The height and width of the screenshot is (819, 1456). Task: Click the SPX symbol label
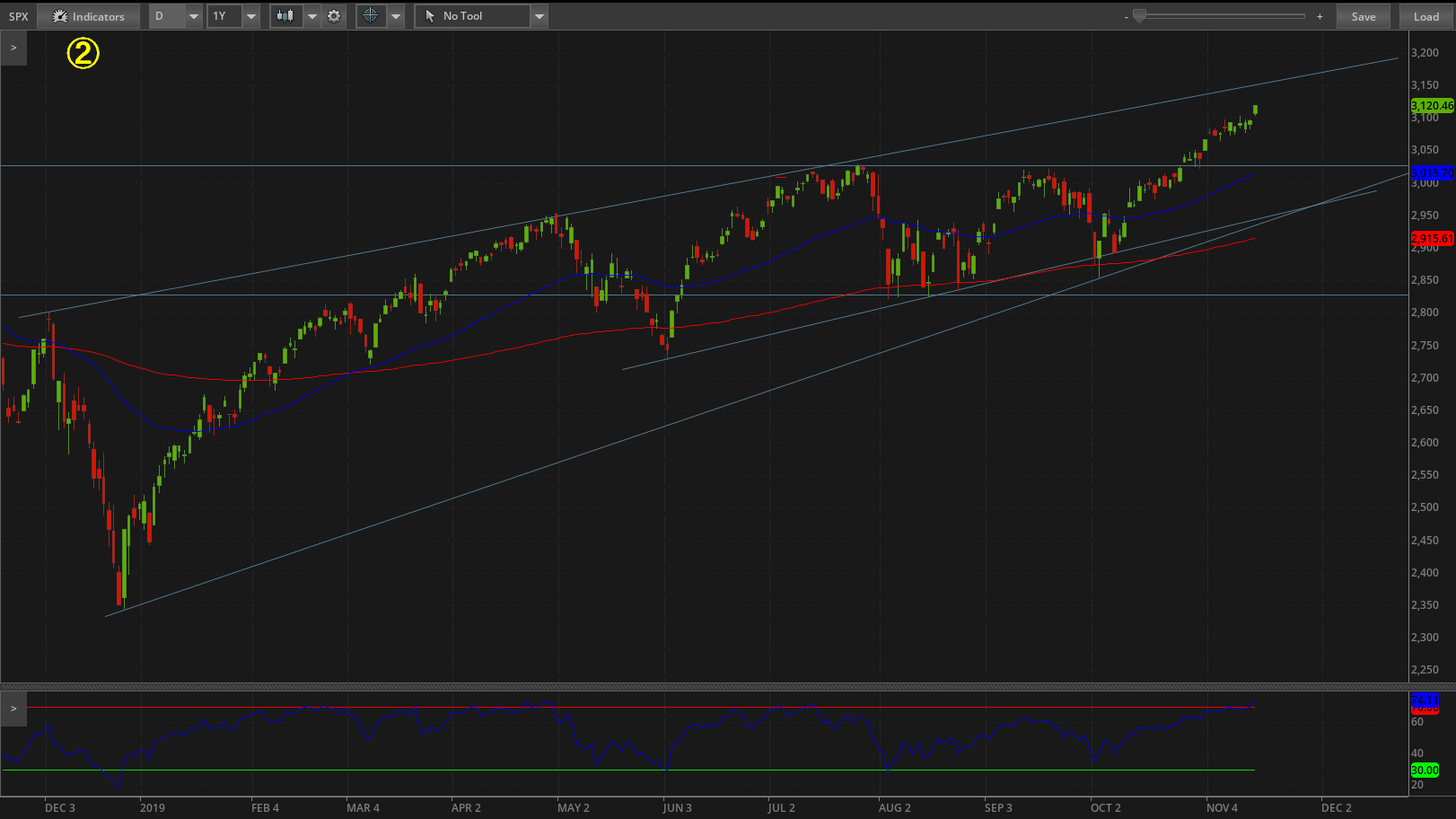(18, 15)
